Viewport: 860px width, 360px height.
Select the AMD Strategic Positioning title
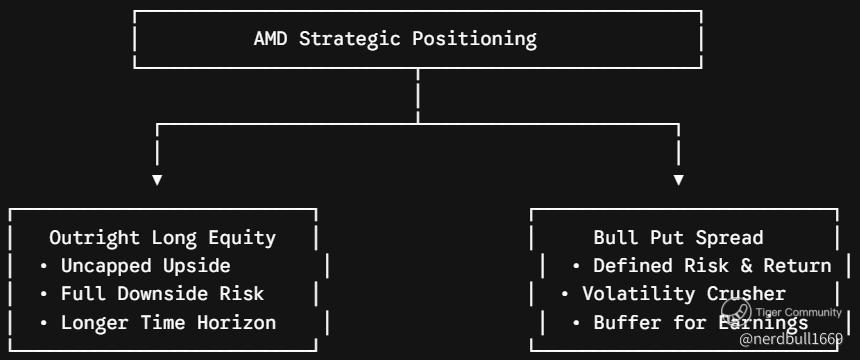coord(395,40)
